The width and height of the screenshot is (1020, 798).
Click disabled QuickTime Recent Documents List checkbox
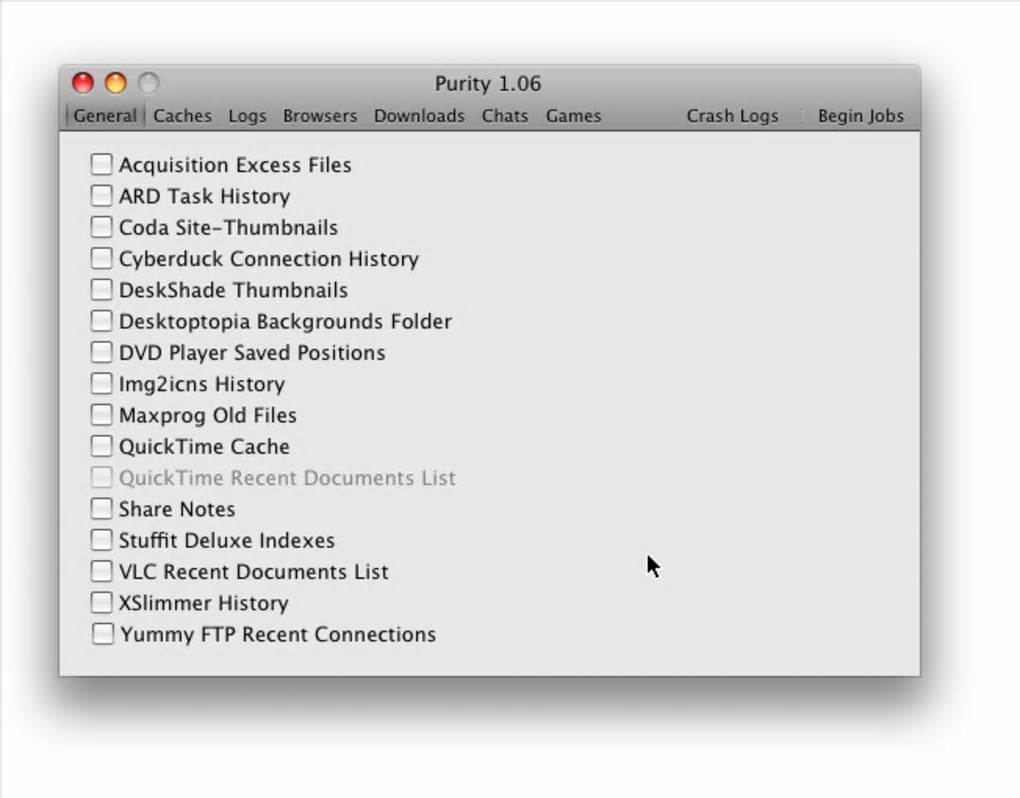point(101,477)
